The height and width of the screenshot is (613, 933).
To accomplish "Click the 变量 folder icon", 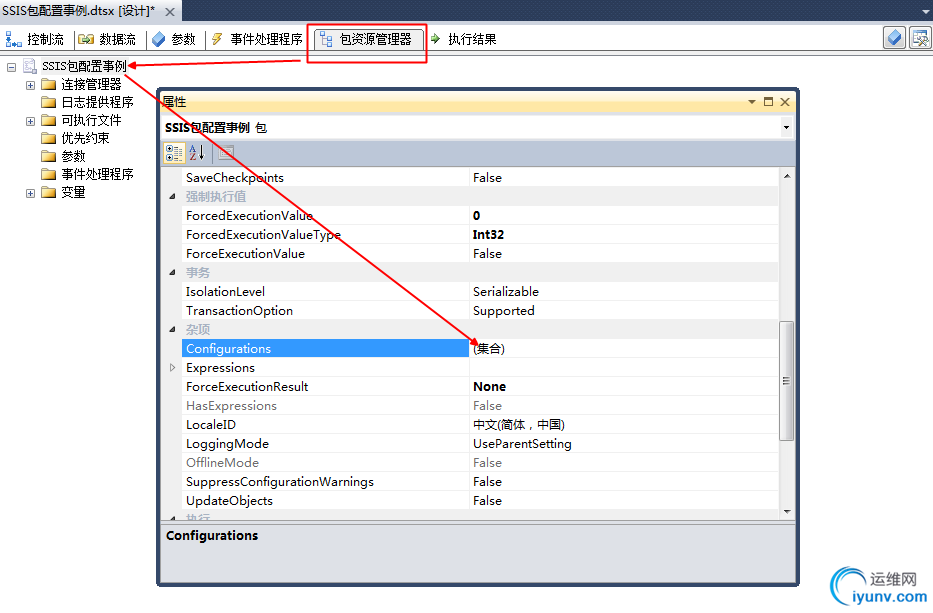I will pyautogui.click(x=48, y=193).
